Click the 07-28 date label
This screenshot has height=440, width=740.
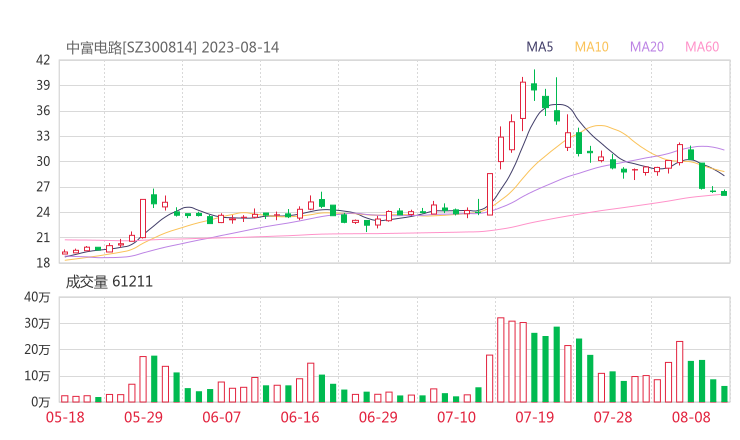(x=613, y=417)
